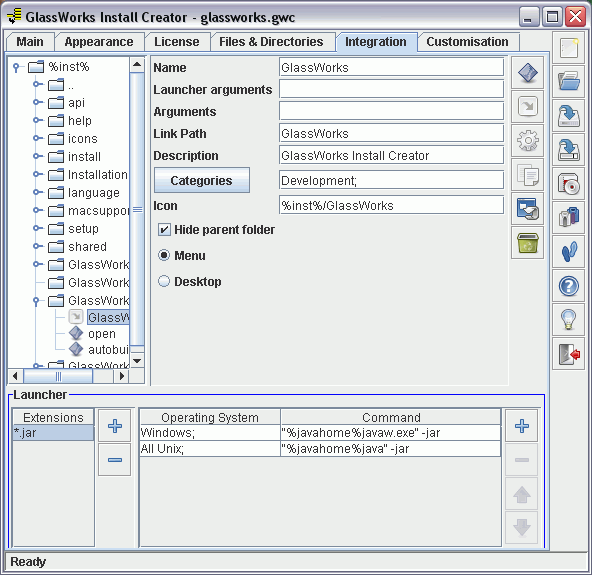
Task: Select the *.jar extension row
Action: pos(53,433)
